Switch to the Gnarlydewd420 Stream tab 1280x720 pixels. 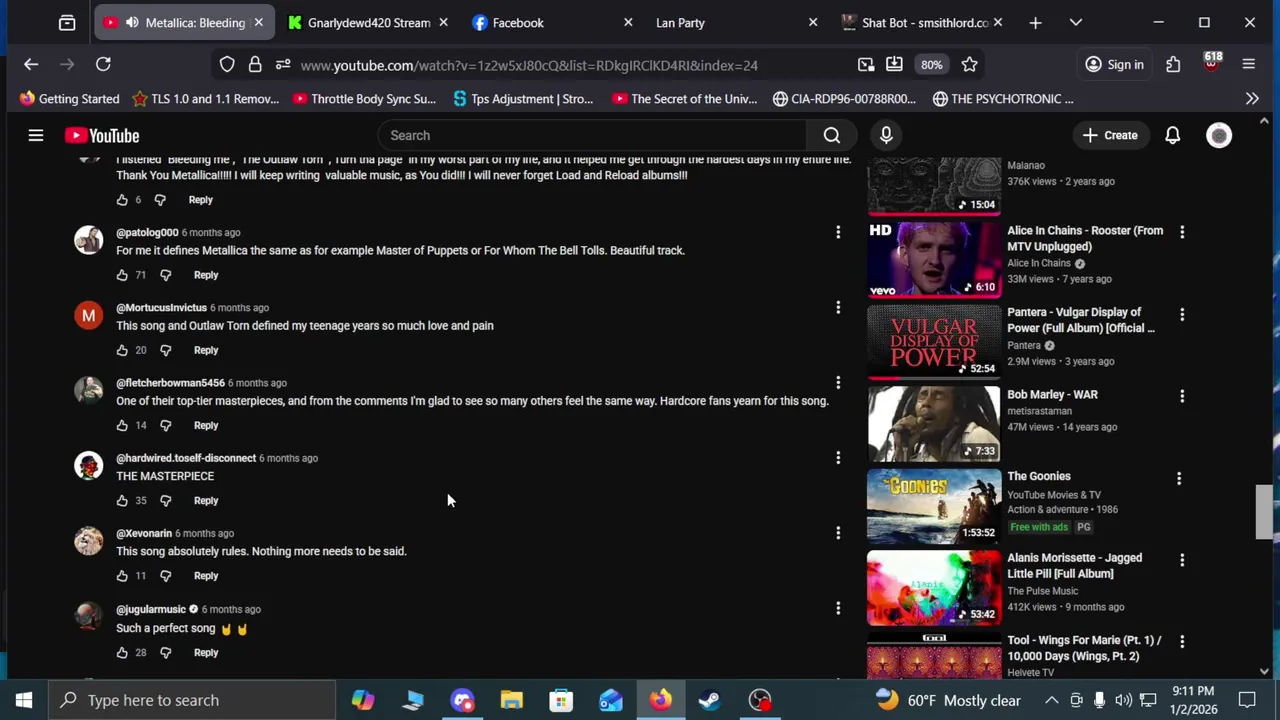coord(367,22)
